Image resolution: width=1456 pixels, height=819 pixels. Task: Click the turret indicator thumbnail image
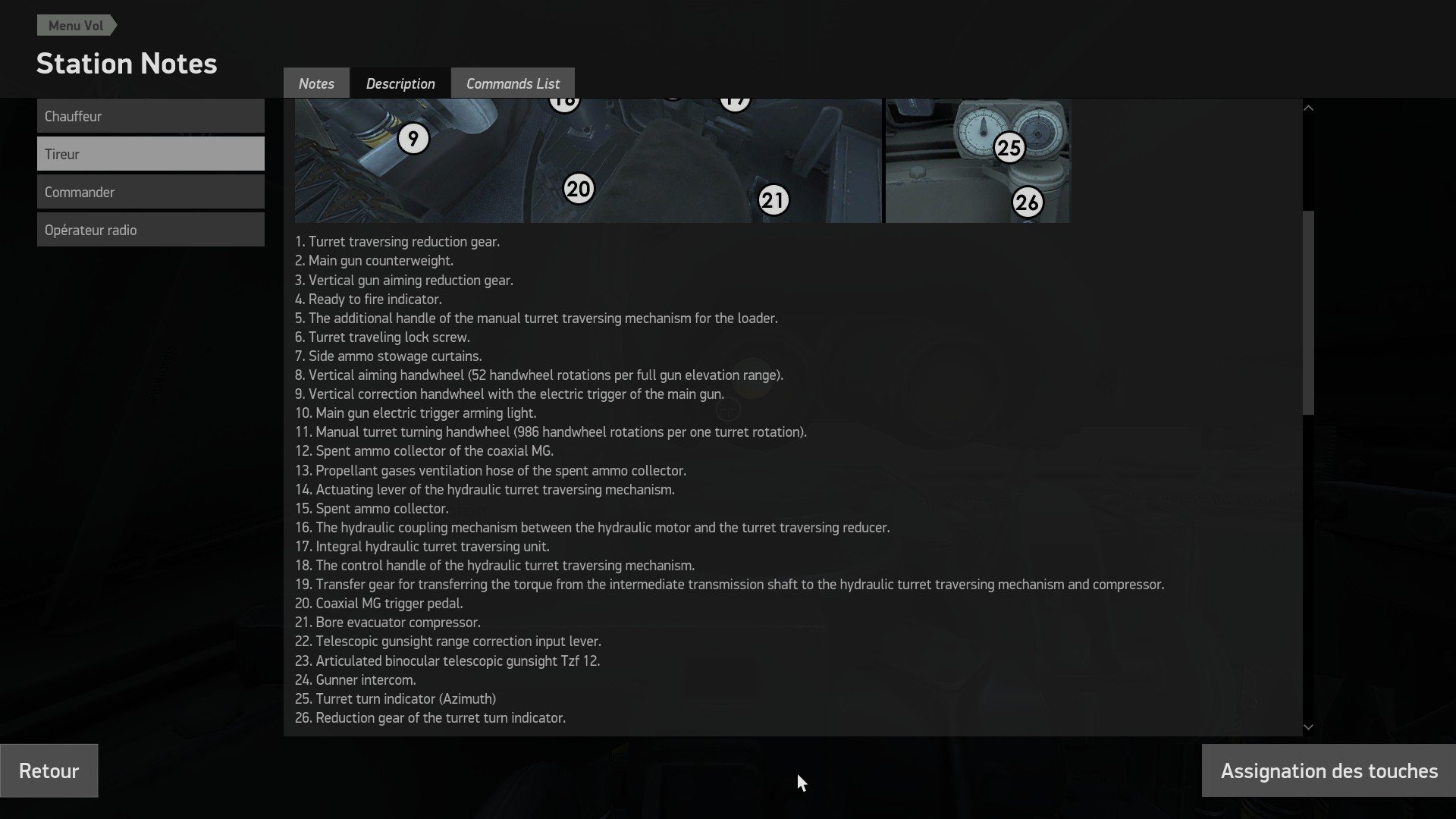click(x=978, y=161)
